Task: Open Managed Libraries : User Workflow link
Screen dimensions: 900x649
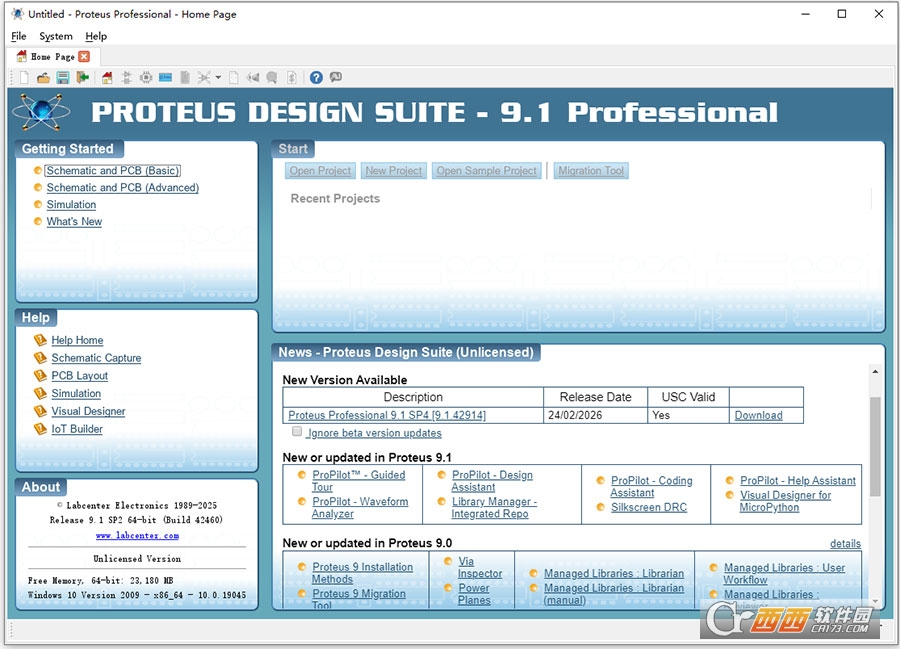Action: tap(784, 573)
